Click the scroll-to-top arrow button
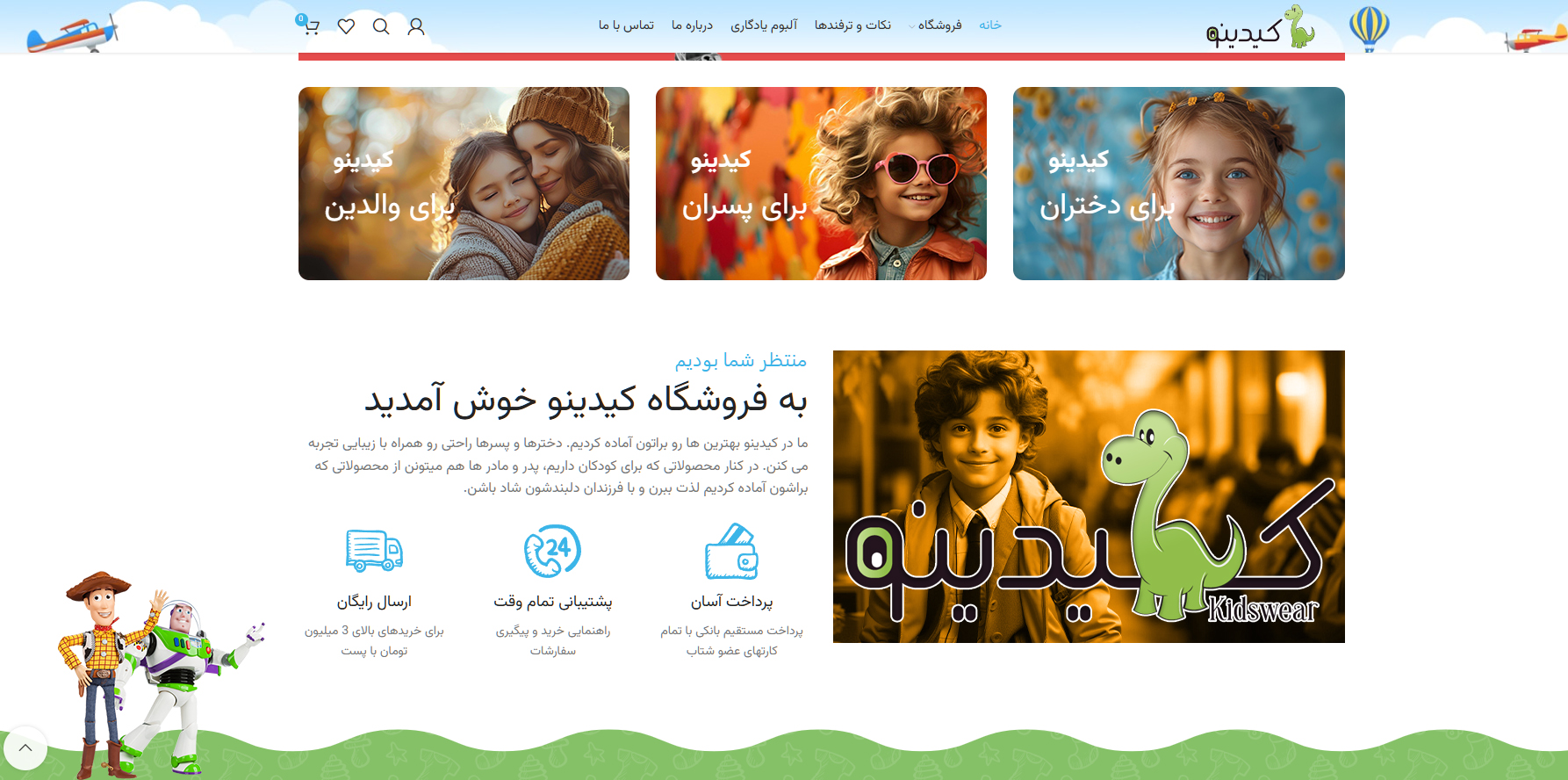Screen dimensions: 1568x780 point(25,748)
